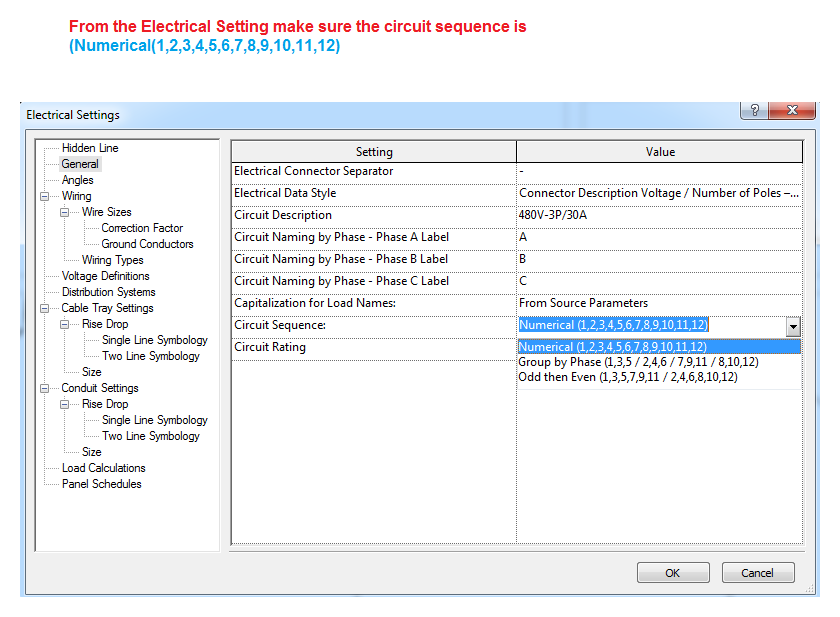Click Rise Drop label under Cable Tray Settings
The height and width of the screenshot is (617, 840).
tap(105, 324)
